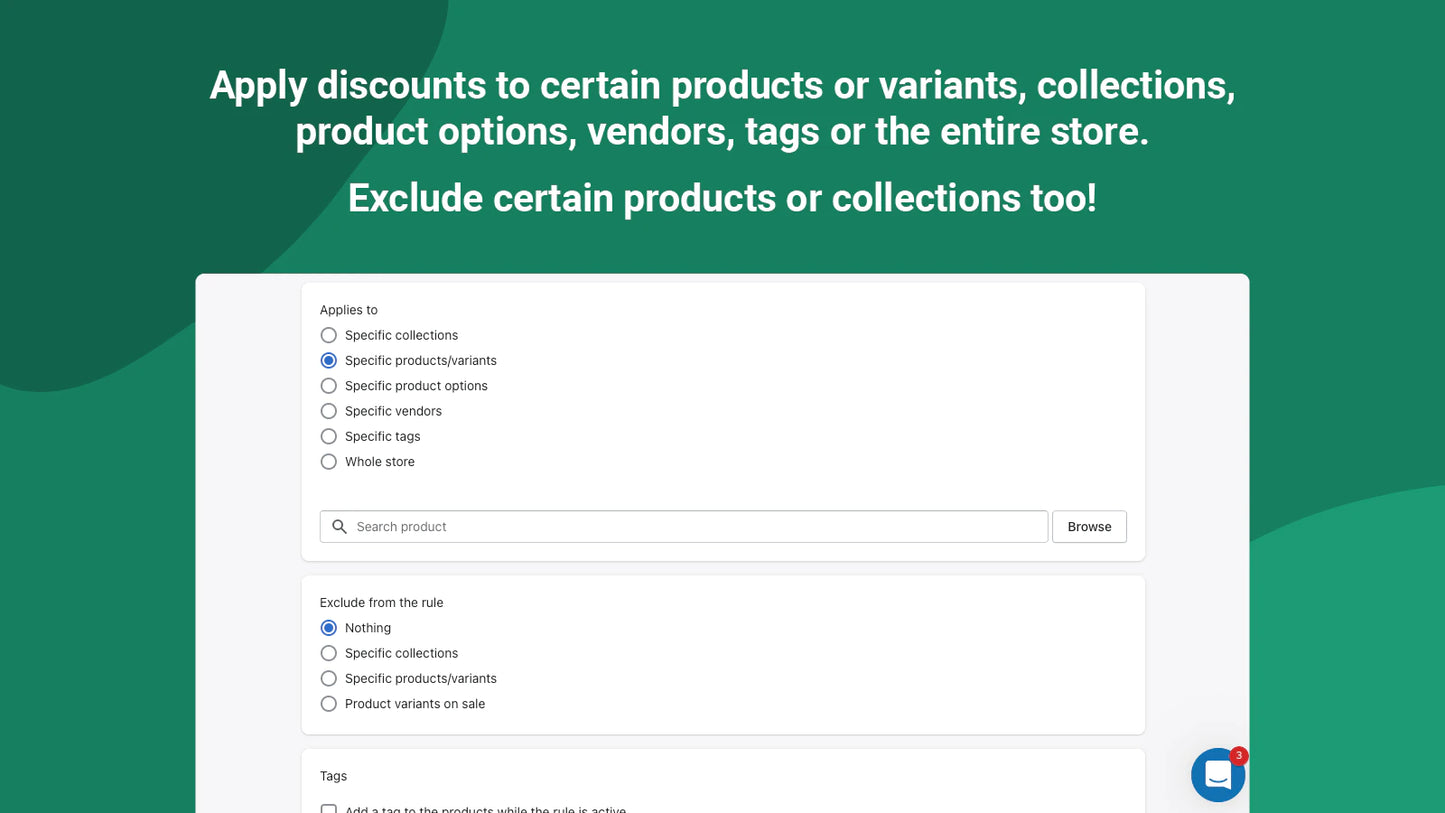Click the Applies to section heading
The image size is (1445, 813).
tap(349, 310)
